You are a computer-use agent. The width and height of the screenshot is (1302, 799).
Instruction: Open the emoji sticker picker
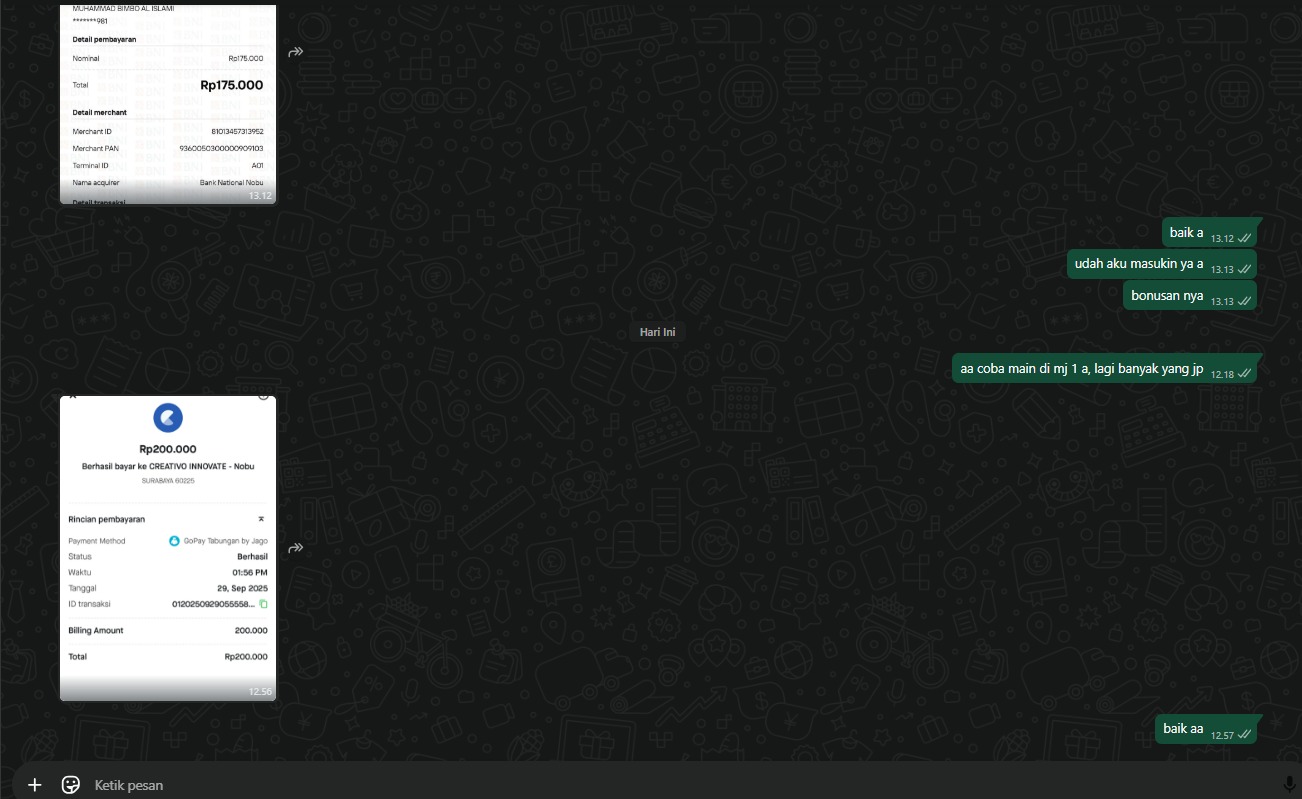pyautogui.click(x=71, y=785)
